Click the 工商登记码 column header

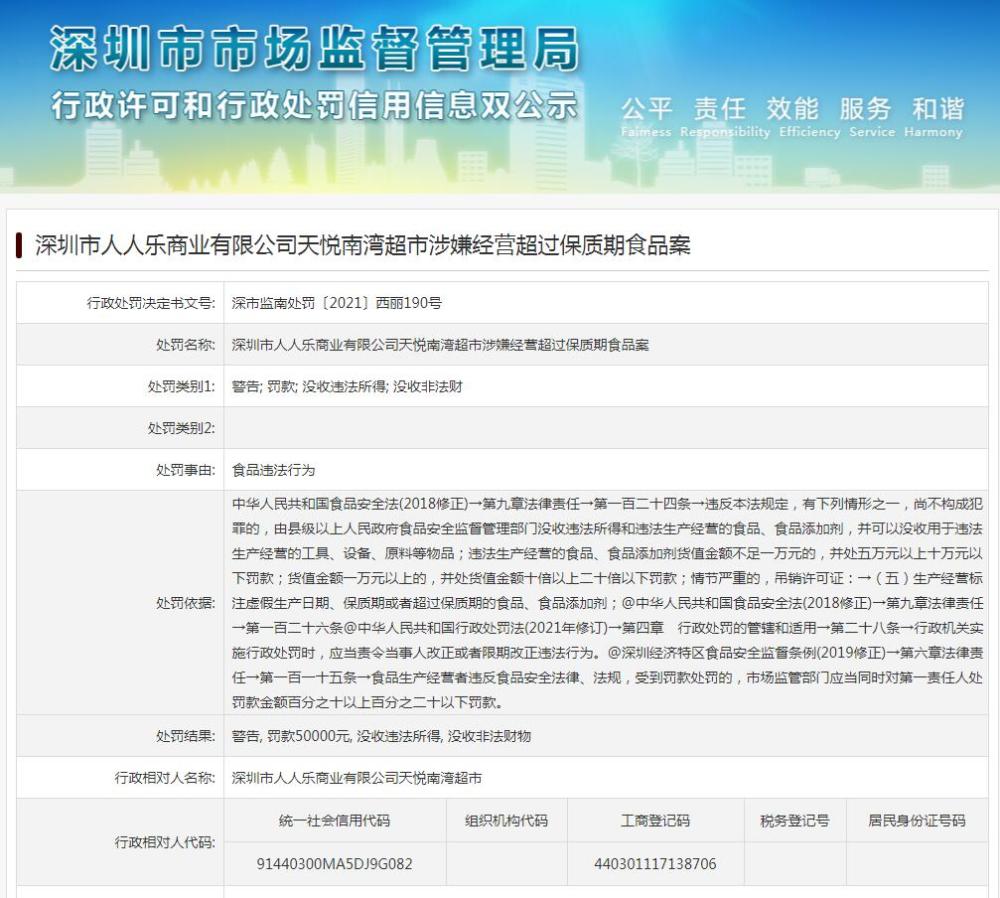pyautogui.click(x=655, y=821)
